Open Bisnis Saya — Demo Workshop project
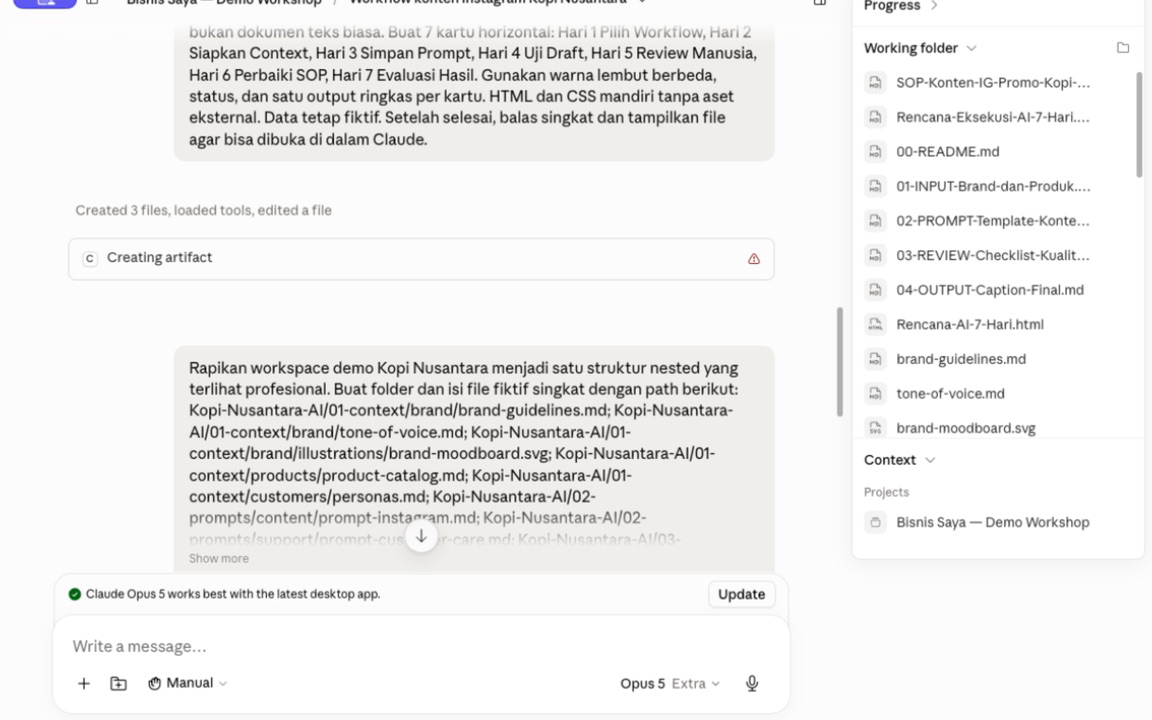The image size is (1152, 720). coord(993,522)
